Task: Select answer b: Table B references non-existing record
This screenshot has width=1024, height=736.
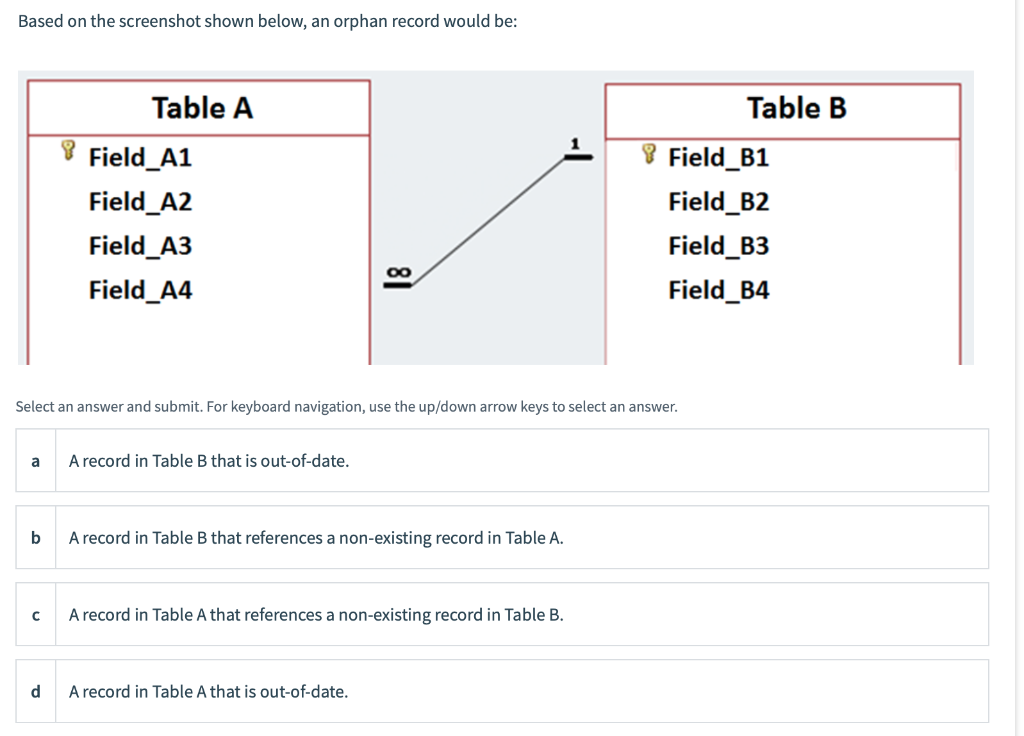Action: coord(316,538)
